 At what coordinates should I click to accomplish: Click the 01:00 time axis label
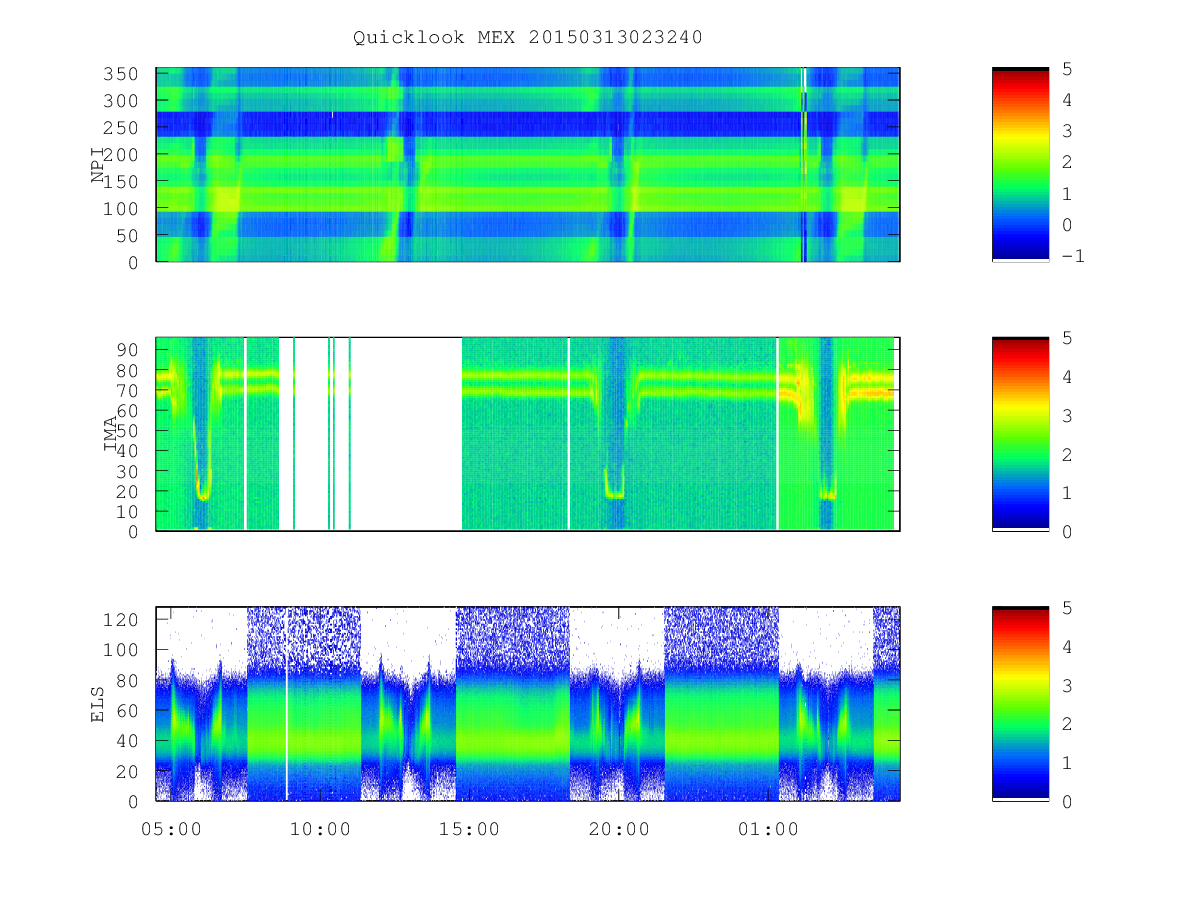click(x=767, y=829)
